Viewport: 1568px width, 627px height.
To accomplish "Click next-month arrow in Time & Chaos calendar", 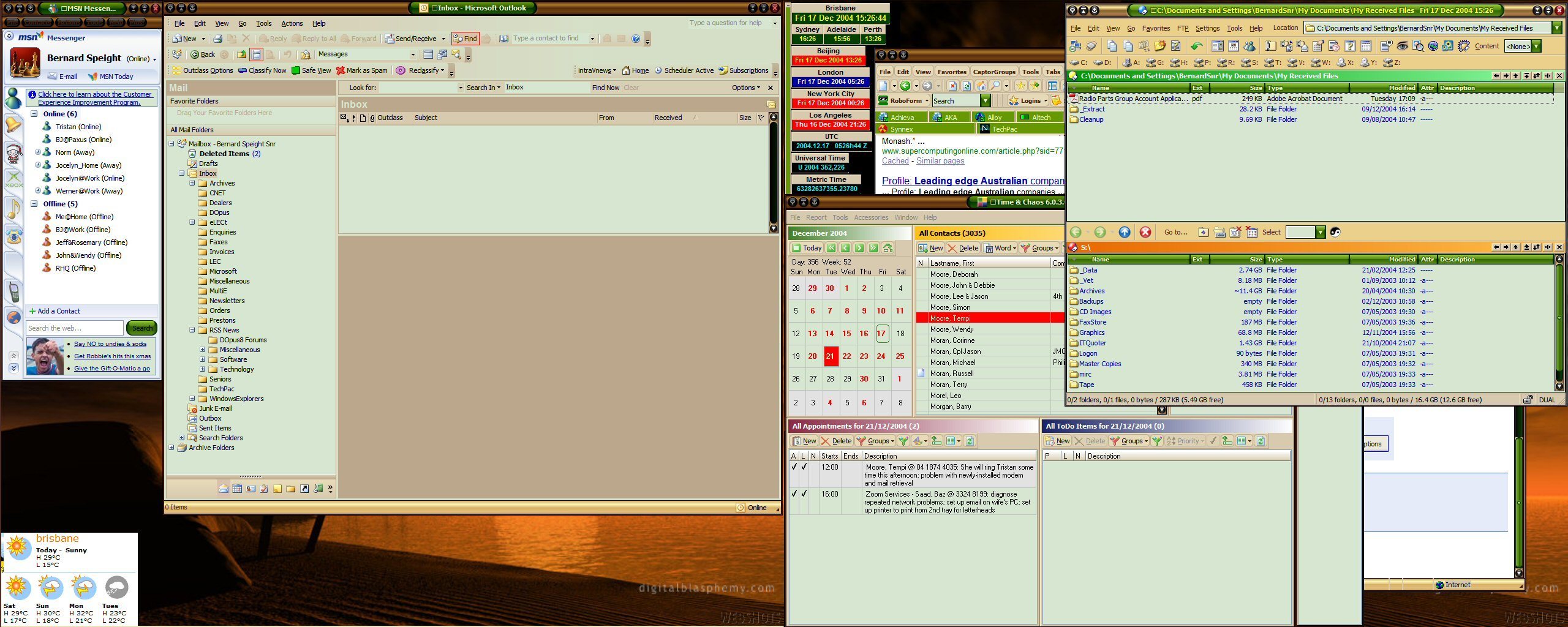I will (859, 248).
